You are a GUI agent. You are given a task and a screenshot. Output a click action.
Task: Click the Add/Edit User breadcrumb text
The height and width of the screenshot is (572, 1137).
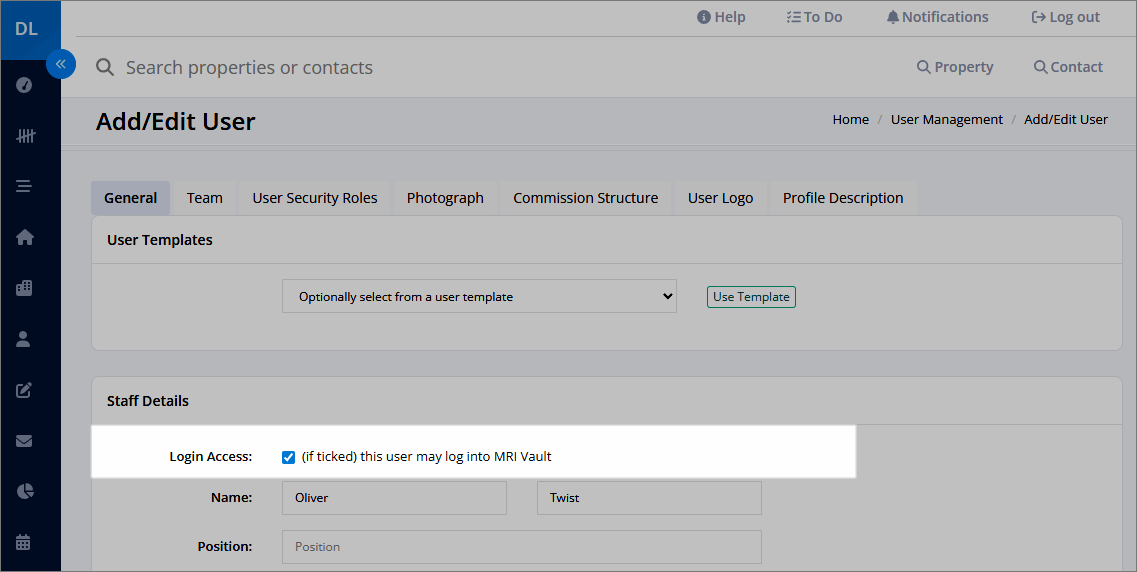click(1065, 120)
